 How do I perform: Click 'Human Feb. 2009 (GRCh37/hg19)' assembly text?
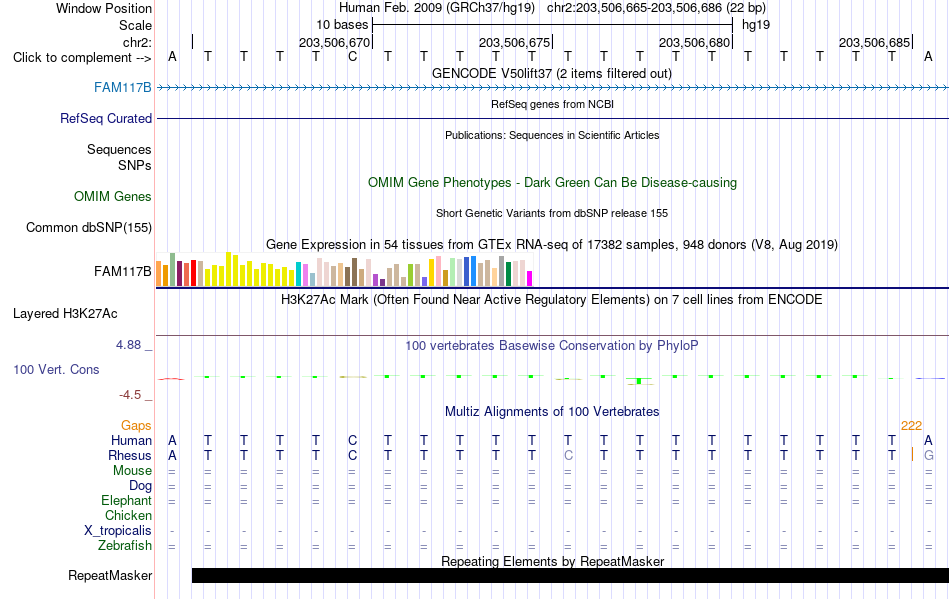tap(437, 8)
